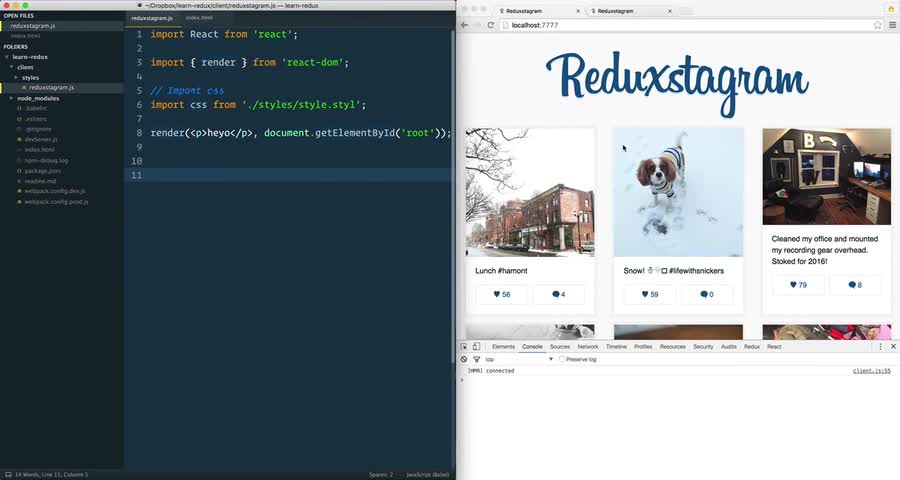Open the Chrome hamburger menu
Screen dimensions: 900x480
[893, 25]
